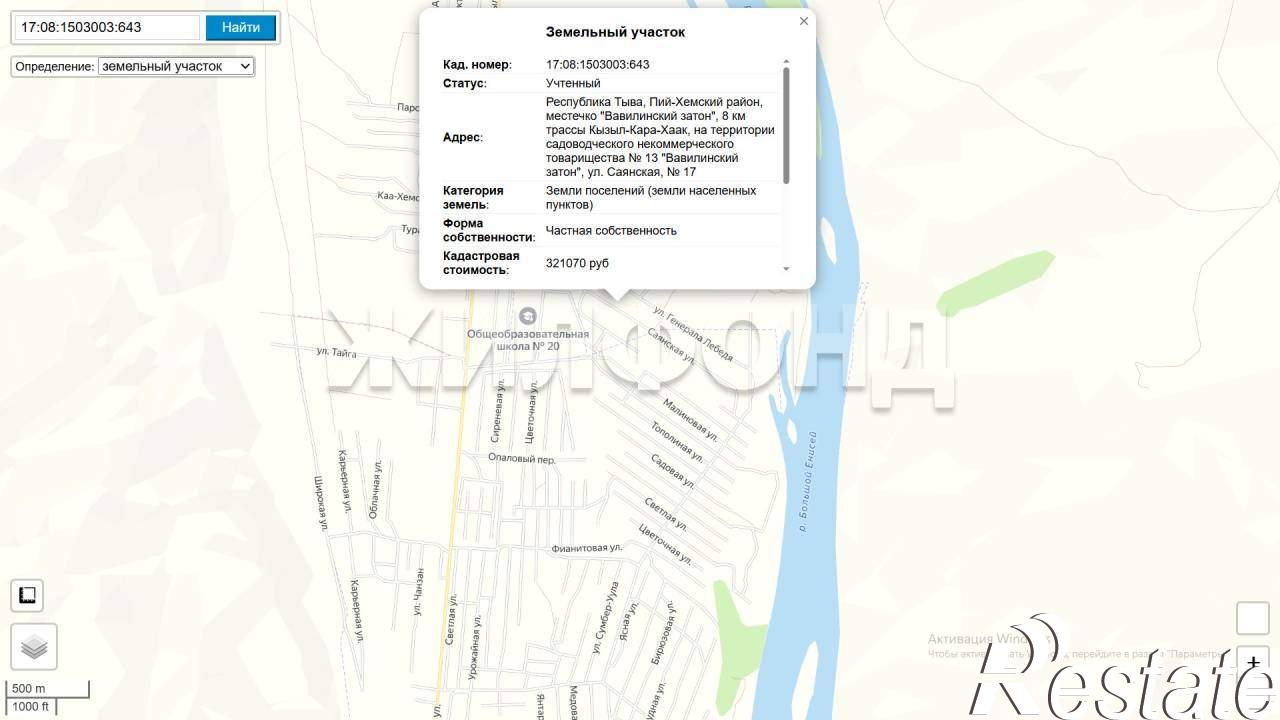
Task: Activate the ruler measurement tool
Action: coord(28,596)
